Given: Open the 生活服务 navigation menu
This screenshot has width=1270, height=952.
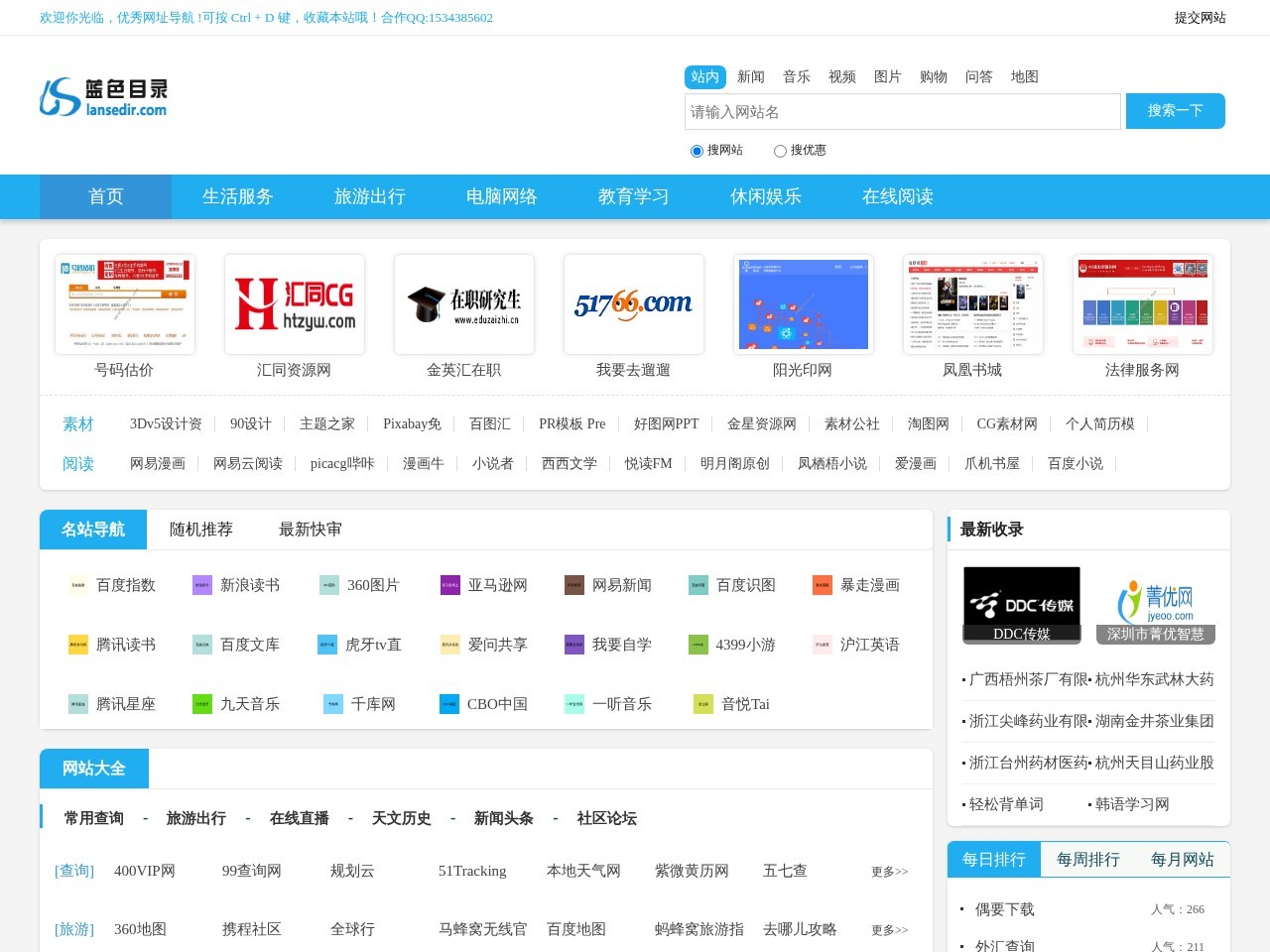Looking at the screenshot, I should (237, 196).
